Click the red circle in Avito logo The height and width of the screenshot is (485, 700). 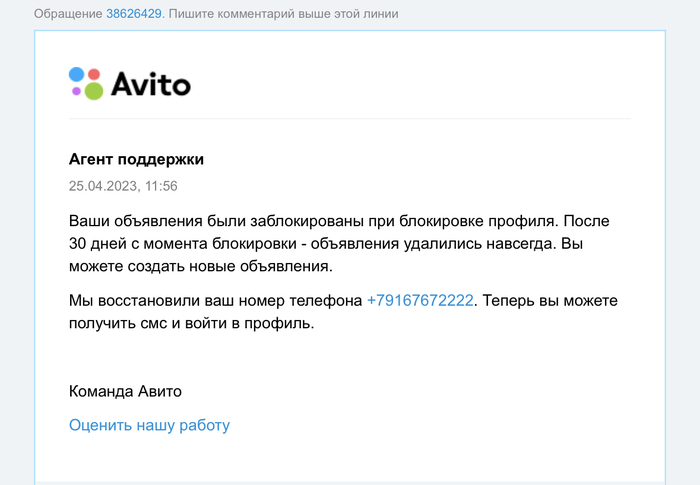(x=94, y=74)
